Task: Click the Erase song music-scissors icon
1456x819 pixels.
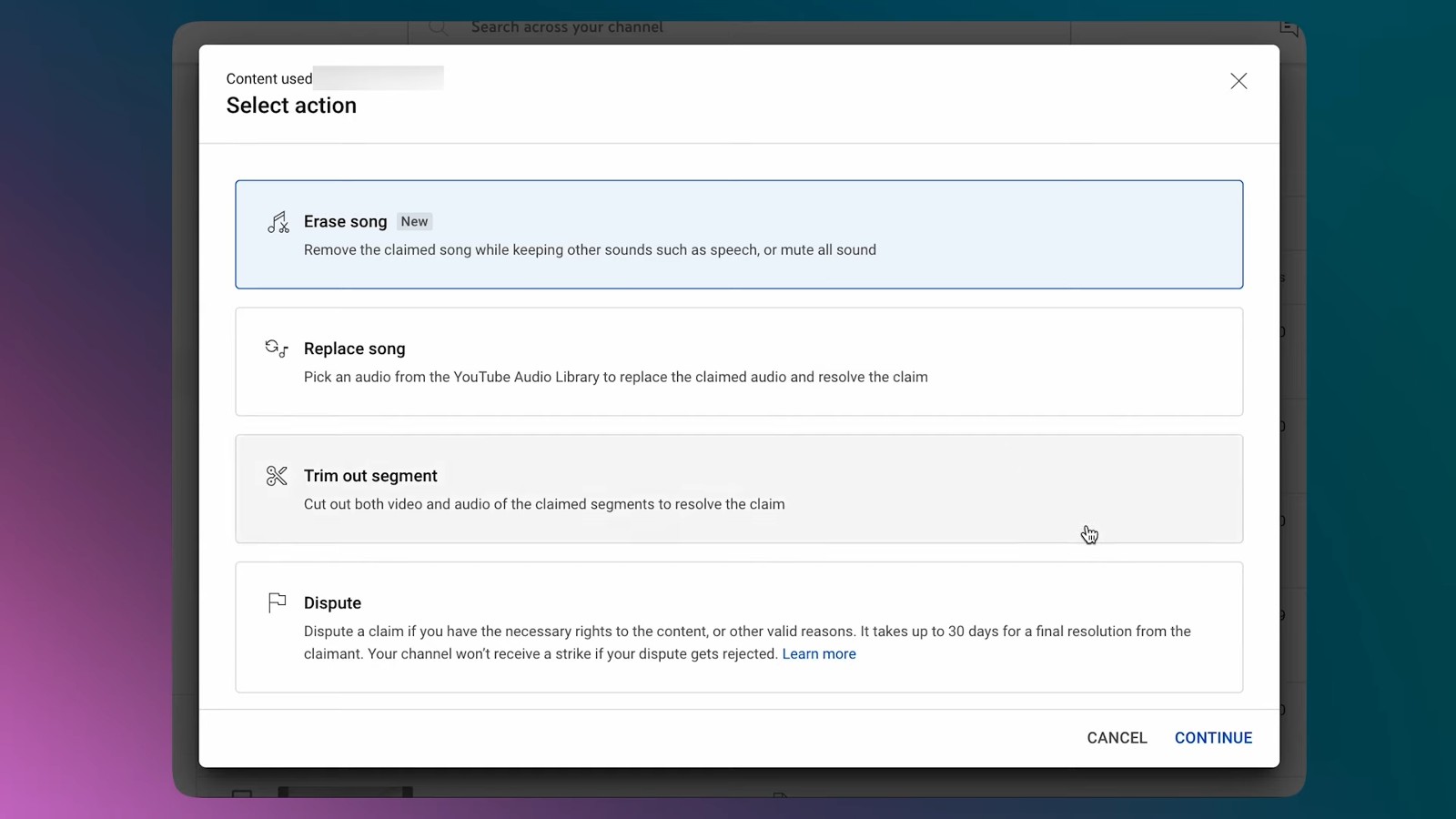Action: [278, 222]
